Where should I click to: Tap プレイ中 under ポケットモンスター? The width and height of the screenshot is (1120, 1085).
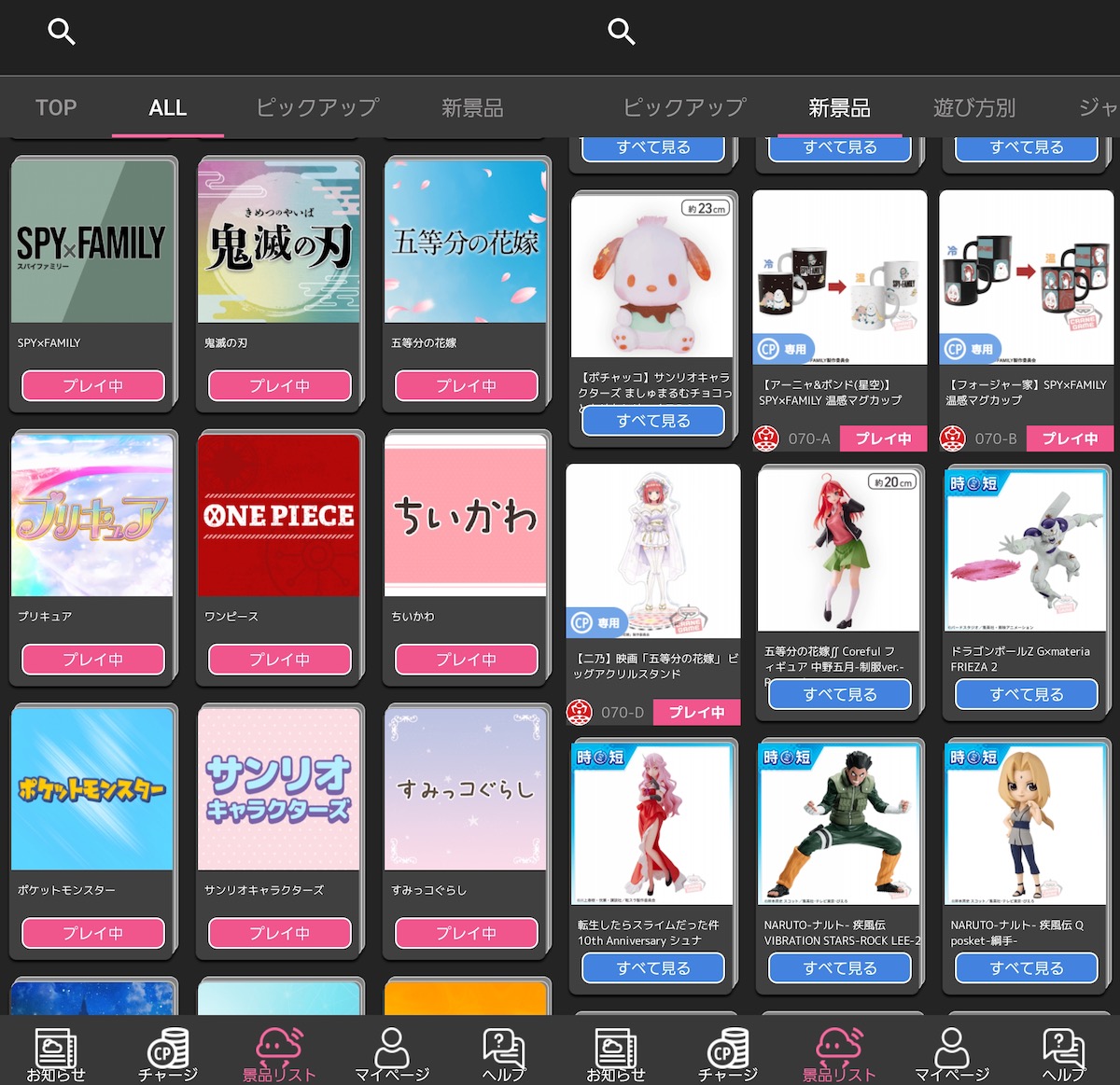pos(93,933)
